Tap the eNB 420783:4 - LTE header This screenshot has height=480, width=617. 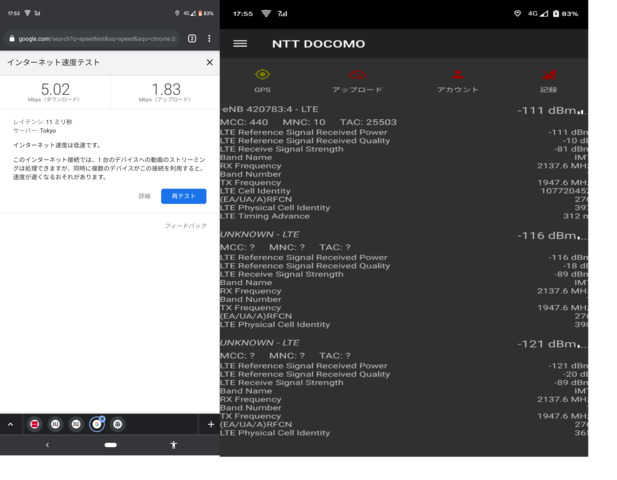click(x=270, y=109)
